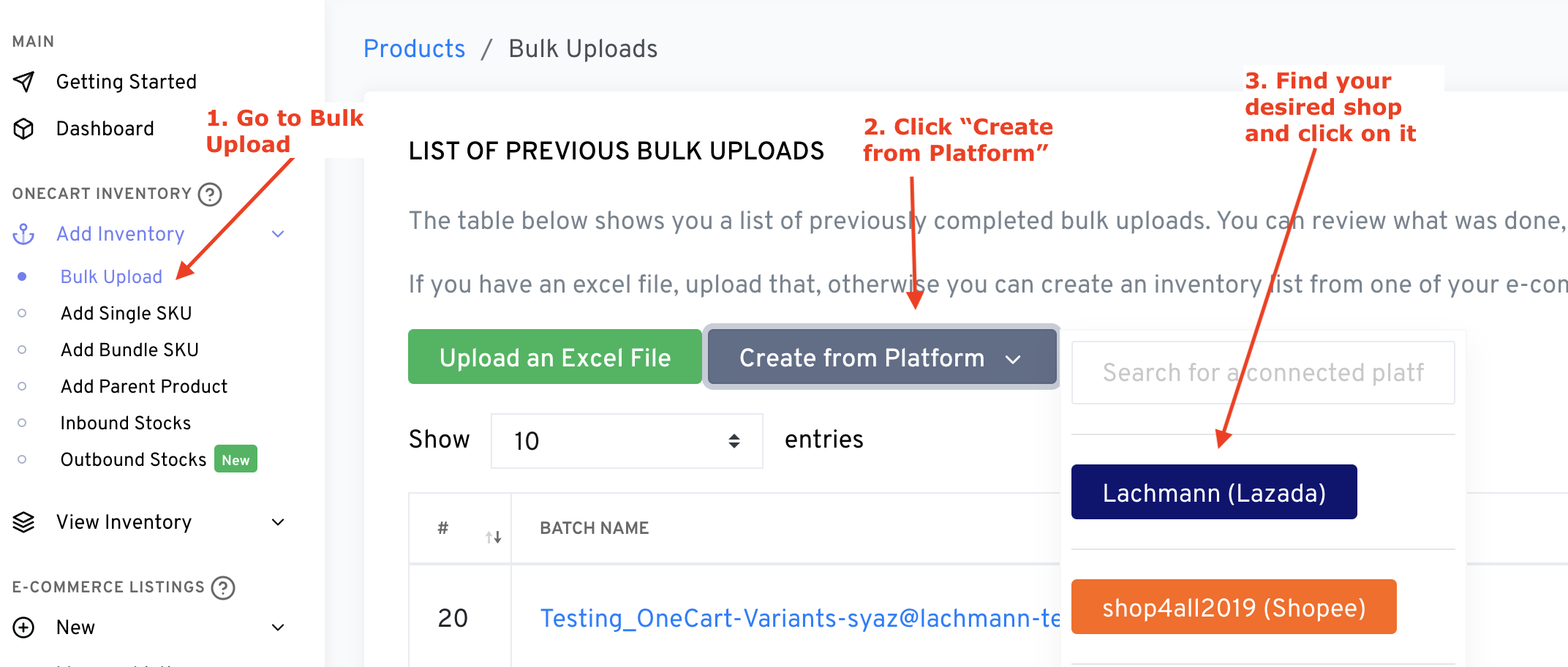Navigate to Products breadcrumb link
This screenshot has height=667, width=1568.
(414, 49)
